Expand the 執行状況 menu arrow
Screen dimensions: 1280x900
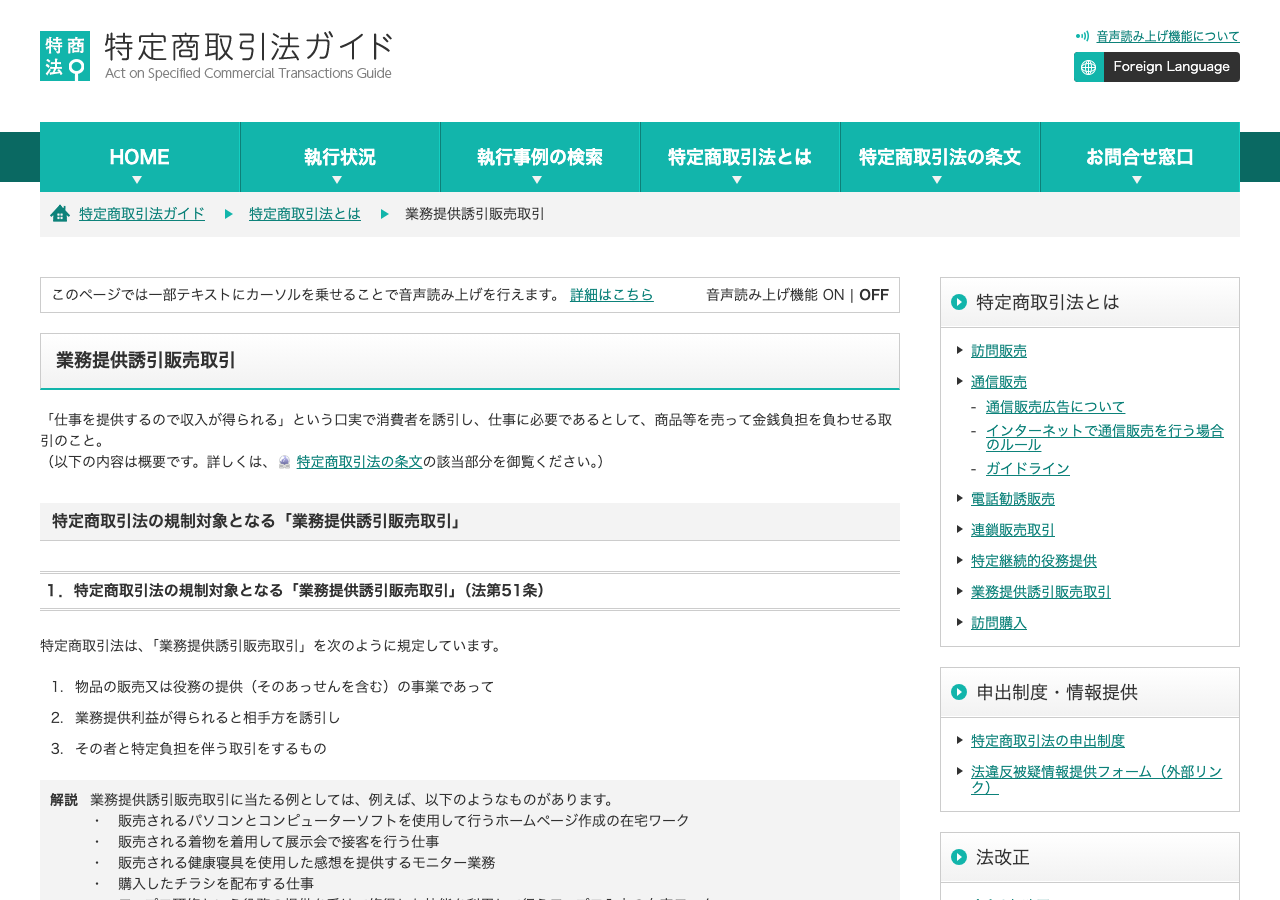(337, 180)
